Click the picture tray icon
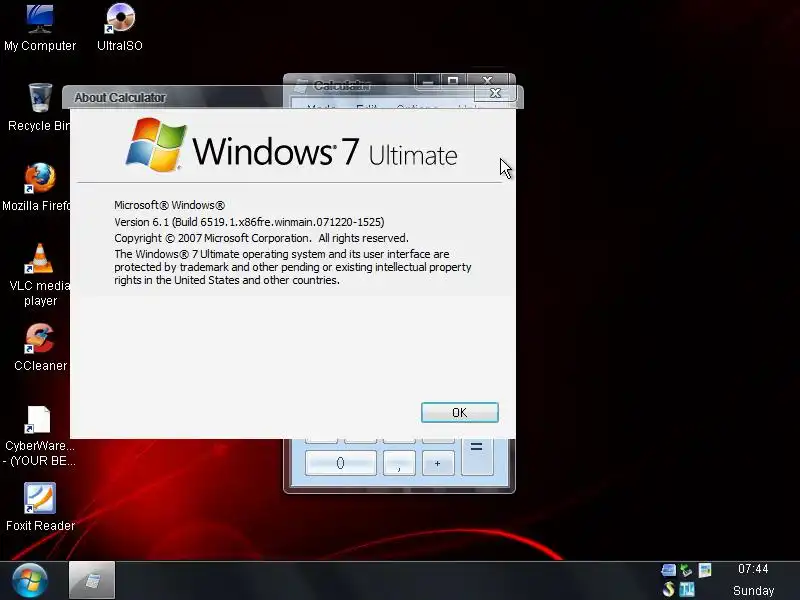 (x=705, y=570)
